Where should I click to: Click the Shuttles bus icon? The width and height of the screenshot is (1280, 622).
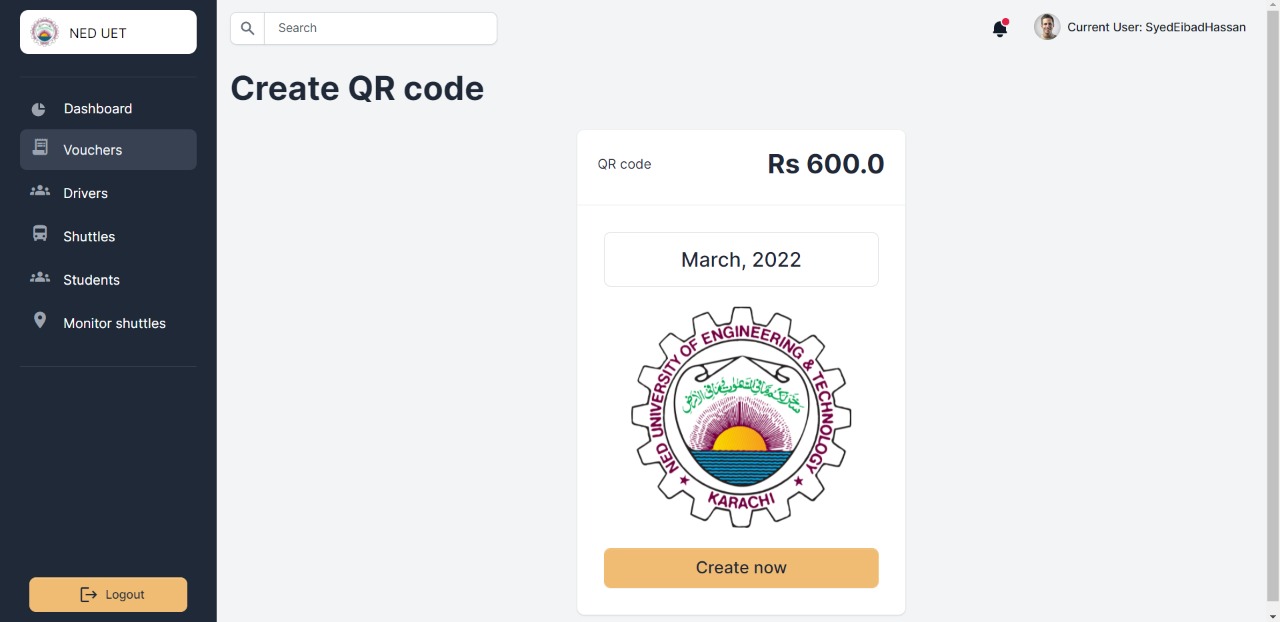40,234
